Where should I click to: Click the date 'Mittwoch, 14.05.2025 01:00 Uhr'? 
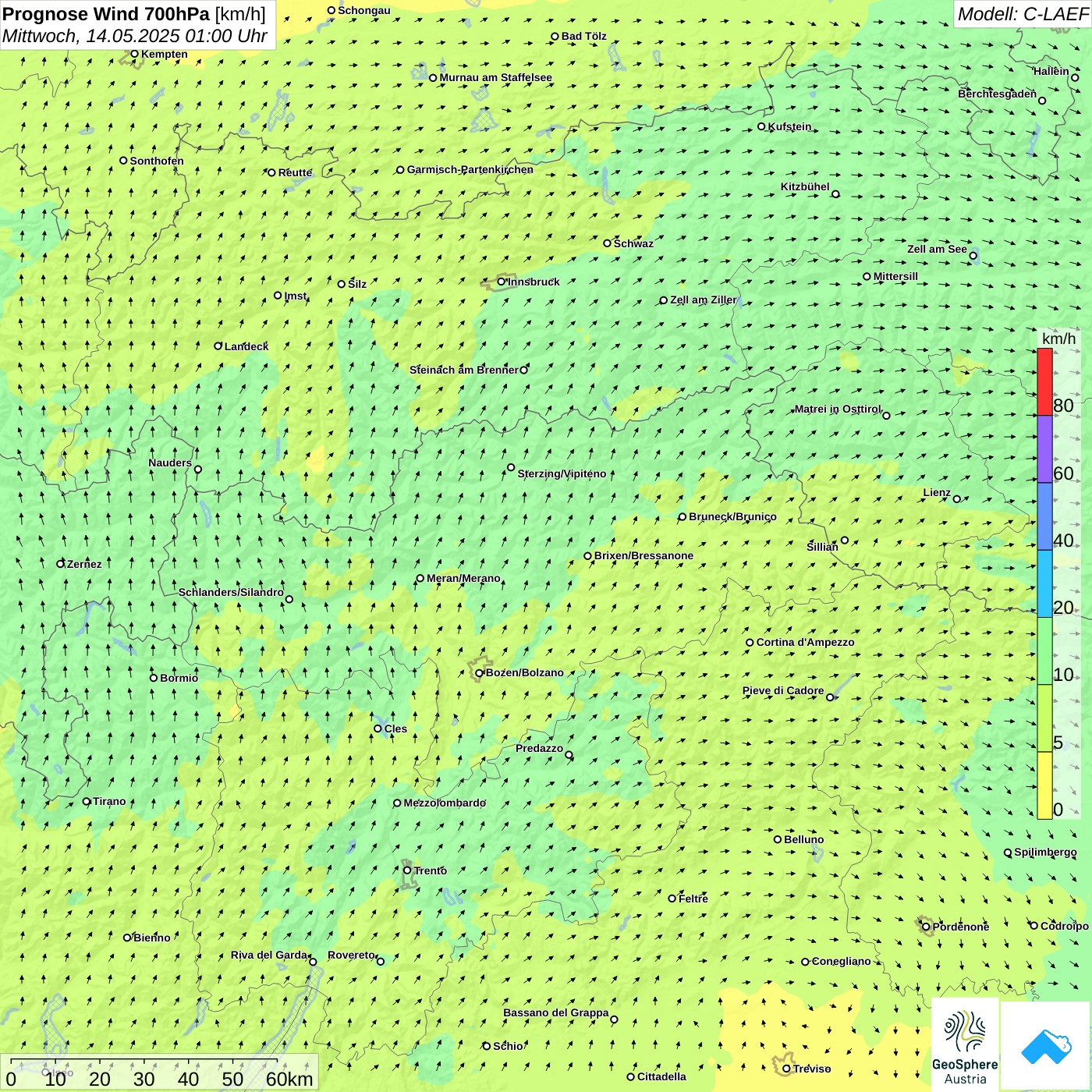[135, 36]
